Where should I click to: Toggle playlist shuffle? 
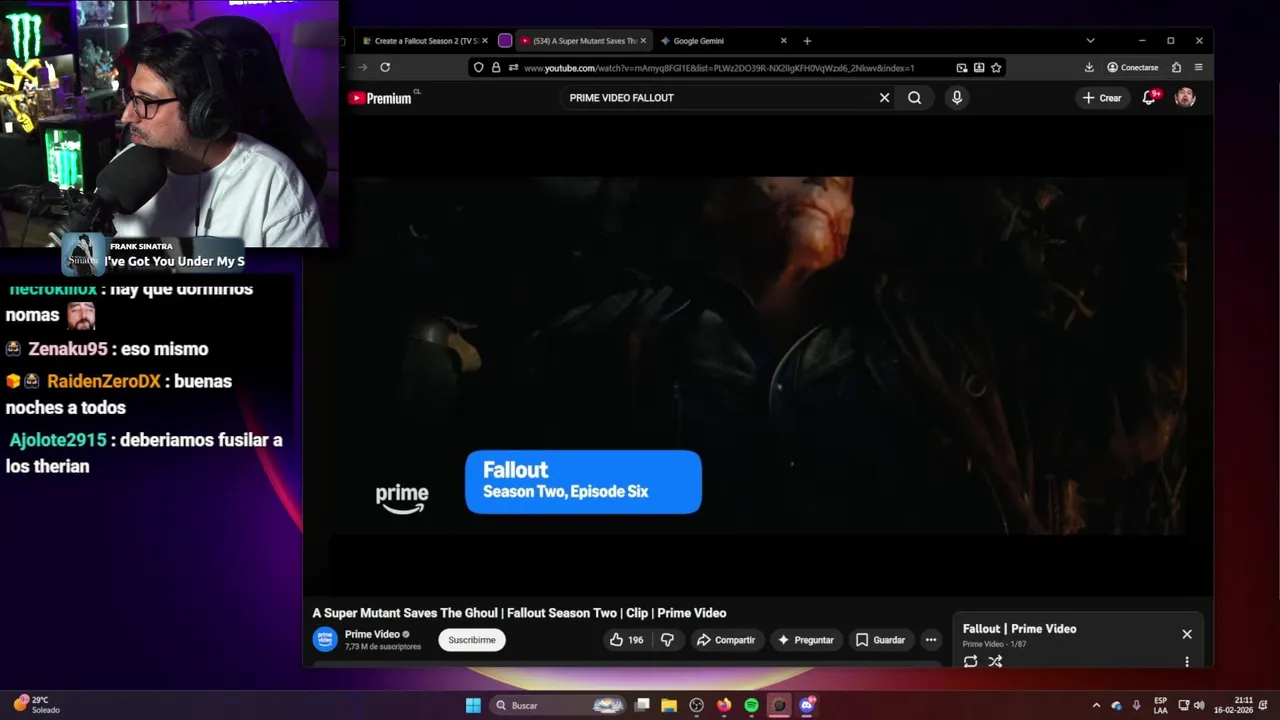(x=995, y=661)
